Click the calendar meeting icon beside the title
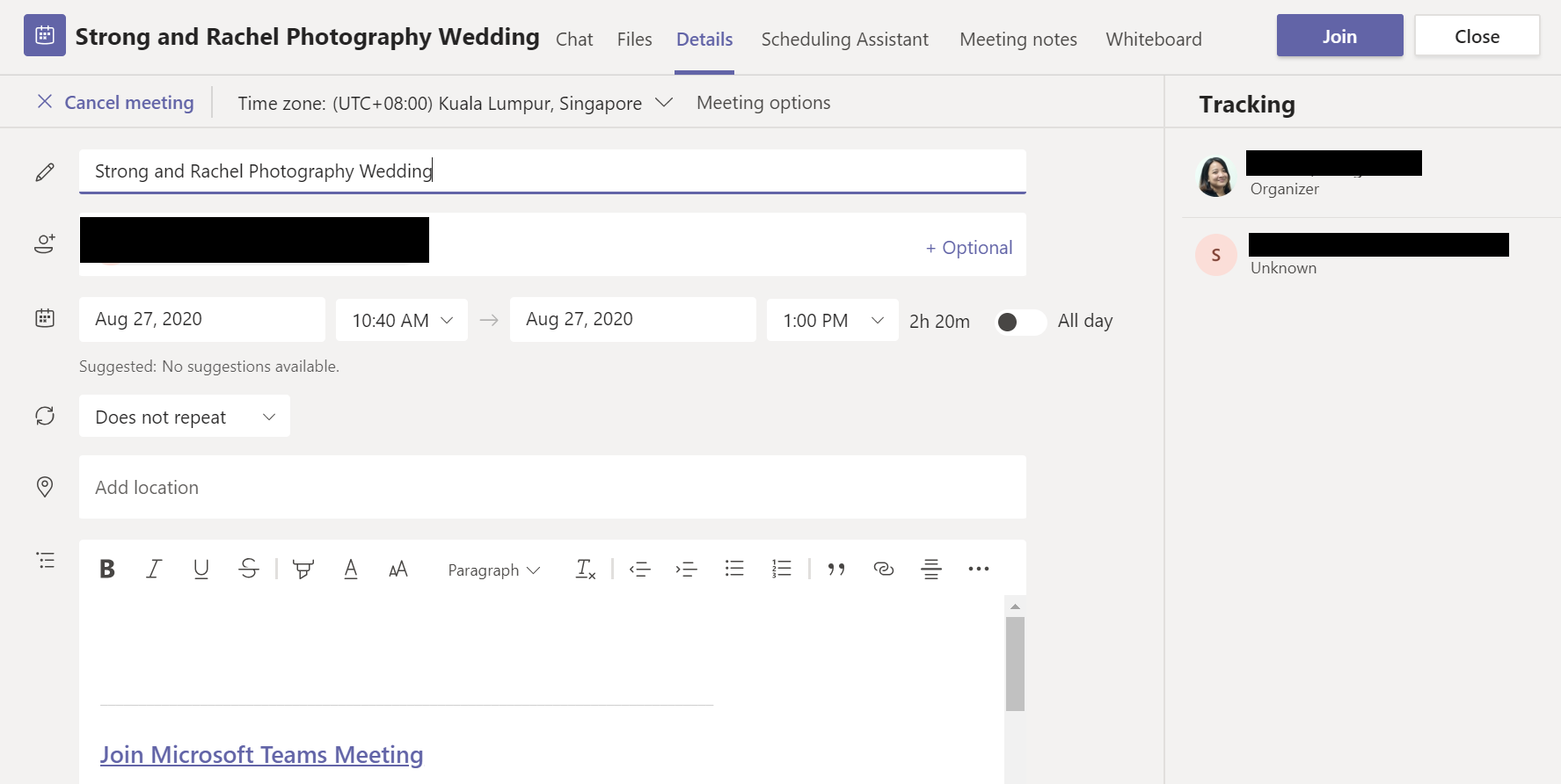This screenshot has height=784, width=1561. 45,35
